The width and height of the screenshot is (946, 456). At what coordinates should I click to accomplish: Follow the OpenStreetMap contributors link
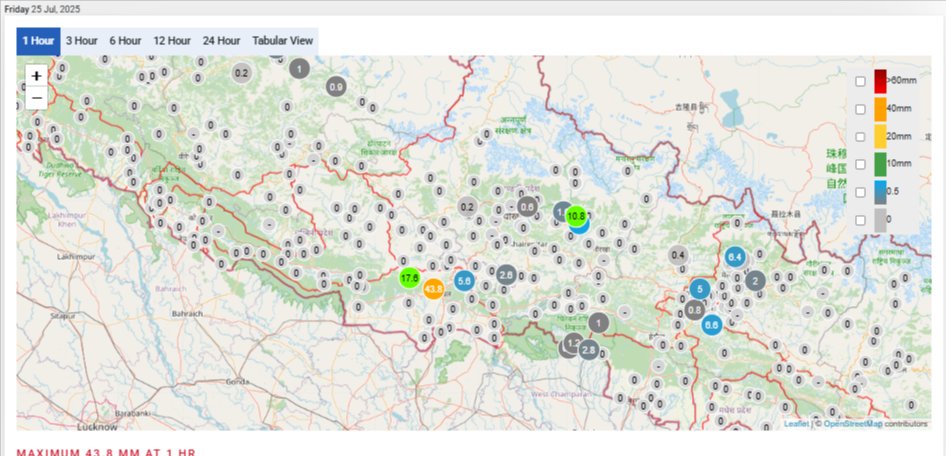(x=852, y=424)
